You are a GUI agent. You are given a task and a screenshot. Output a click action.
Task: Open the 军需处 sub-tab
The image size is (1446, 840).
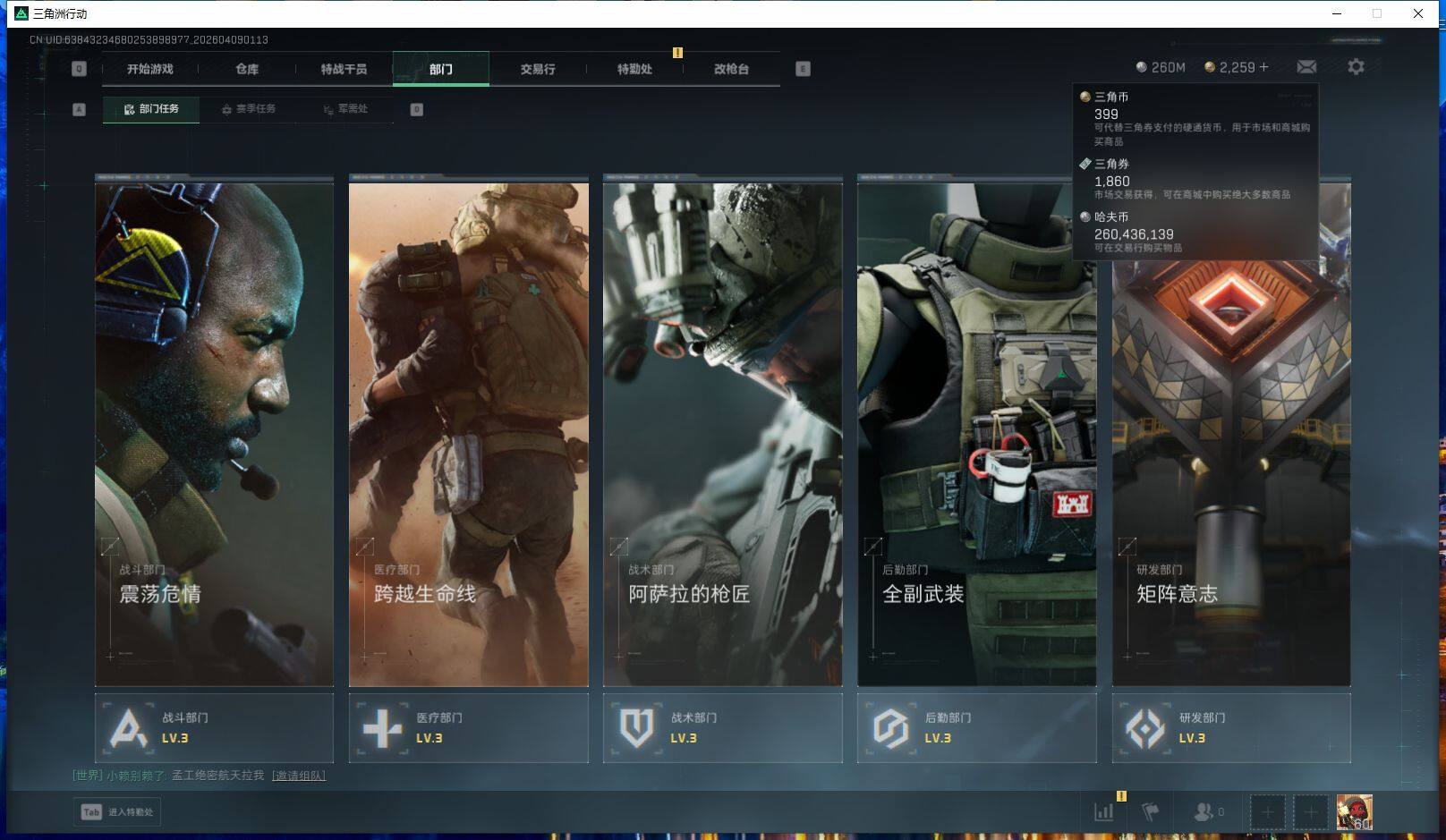[346, 109]
